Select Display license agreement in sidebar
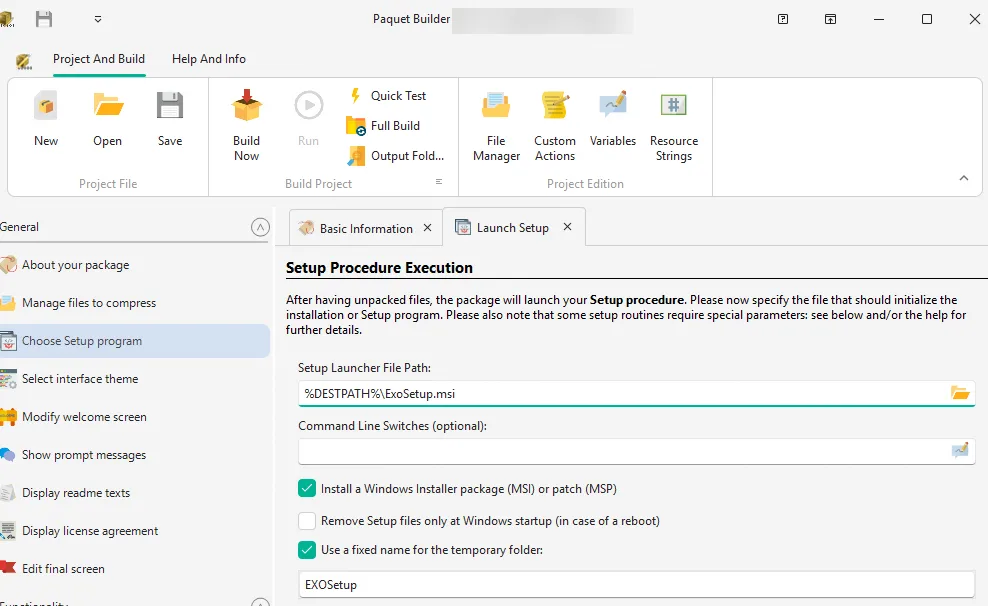 90,531
